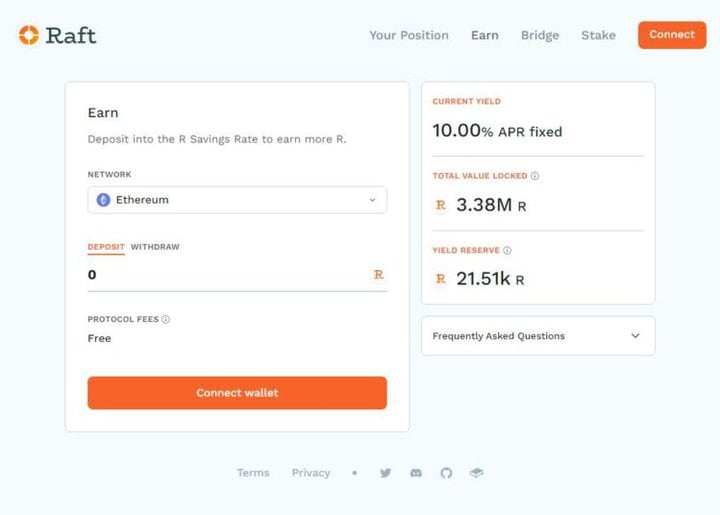Open the Stake page
Image resolution: width=720 pixels, height=515 pixels.
coord(598,35)
